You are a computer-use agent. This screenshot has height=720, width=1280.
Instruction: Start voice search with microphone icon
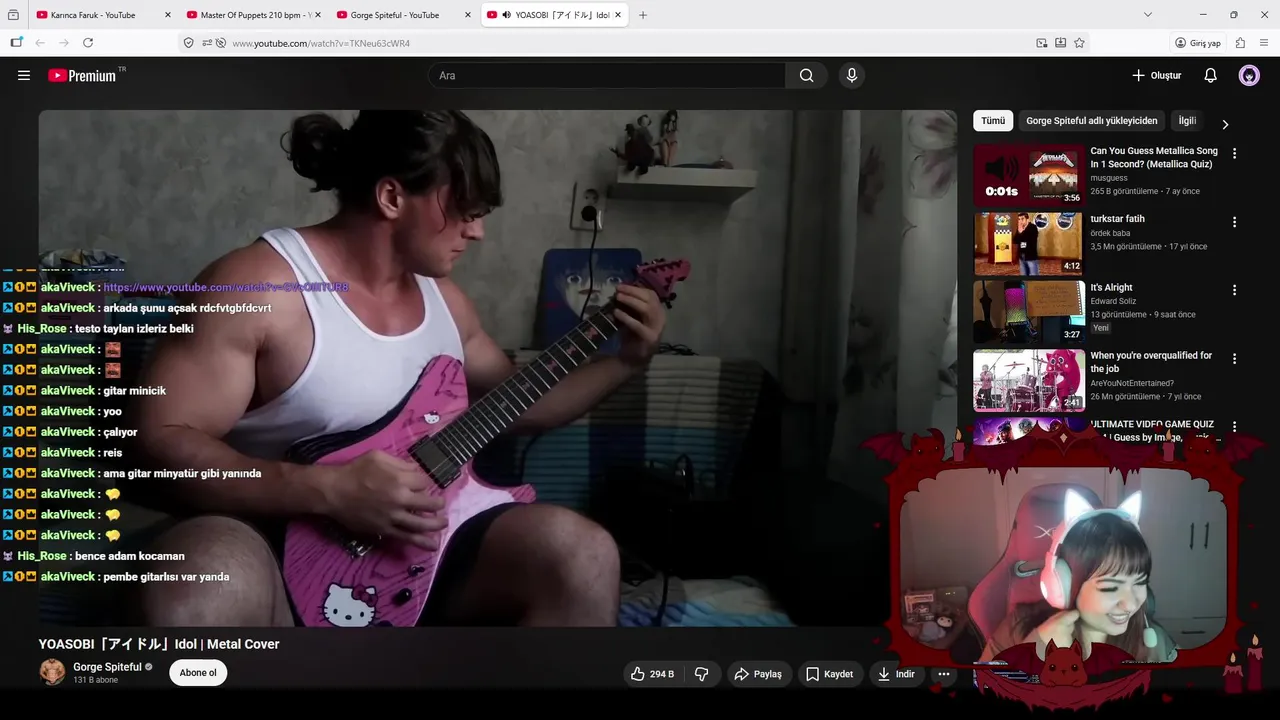[851, 75]
